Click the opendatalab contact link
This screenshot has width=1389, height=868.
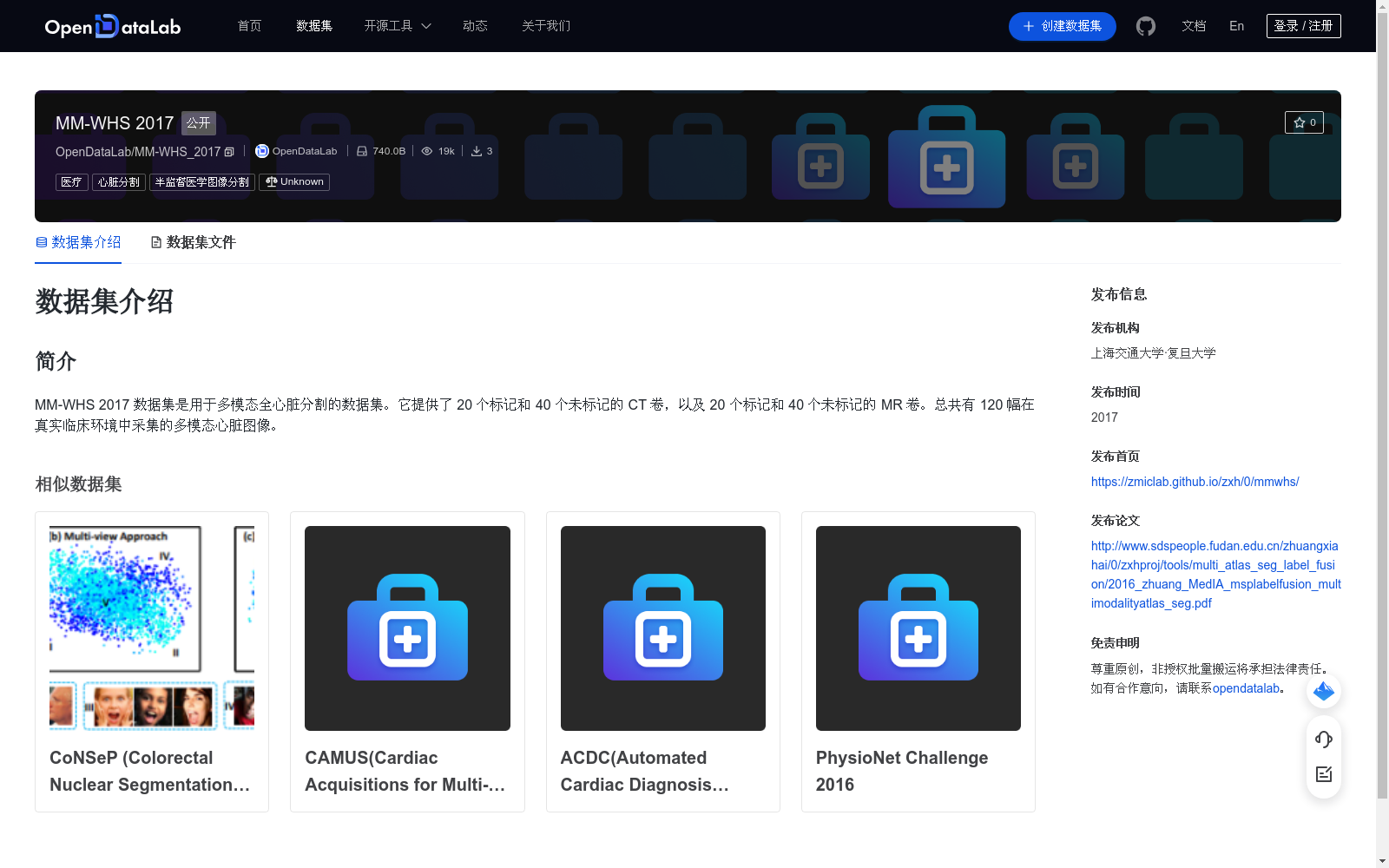click(x=1247, y=688)
